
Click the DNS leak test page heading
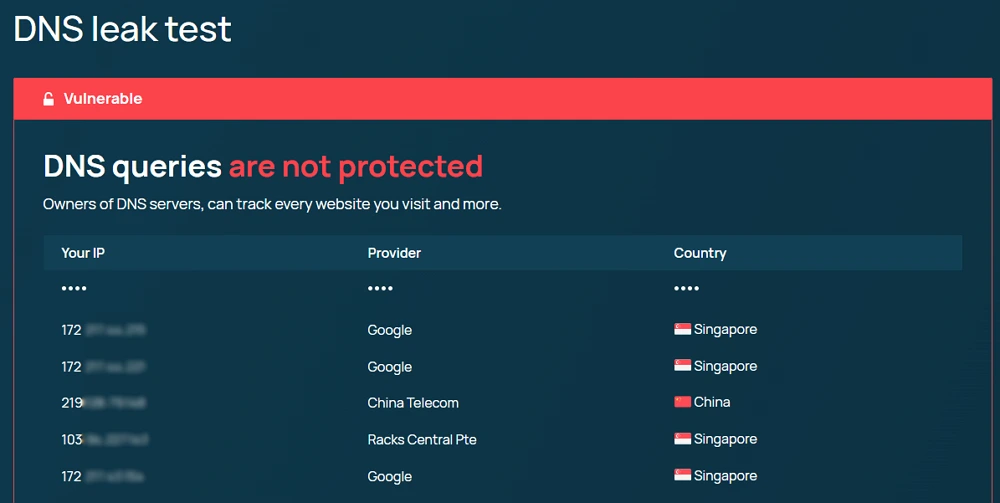click(x=122, y=29)
